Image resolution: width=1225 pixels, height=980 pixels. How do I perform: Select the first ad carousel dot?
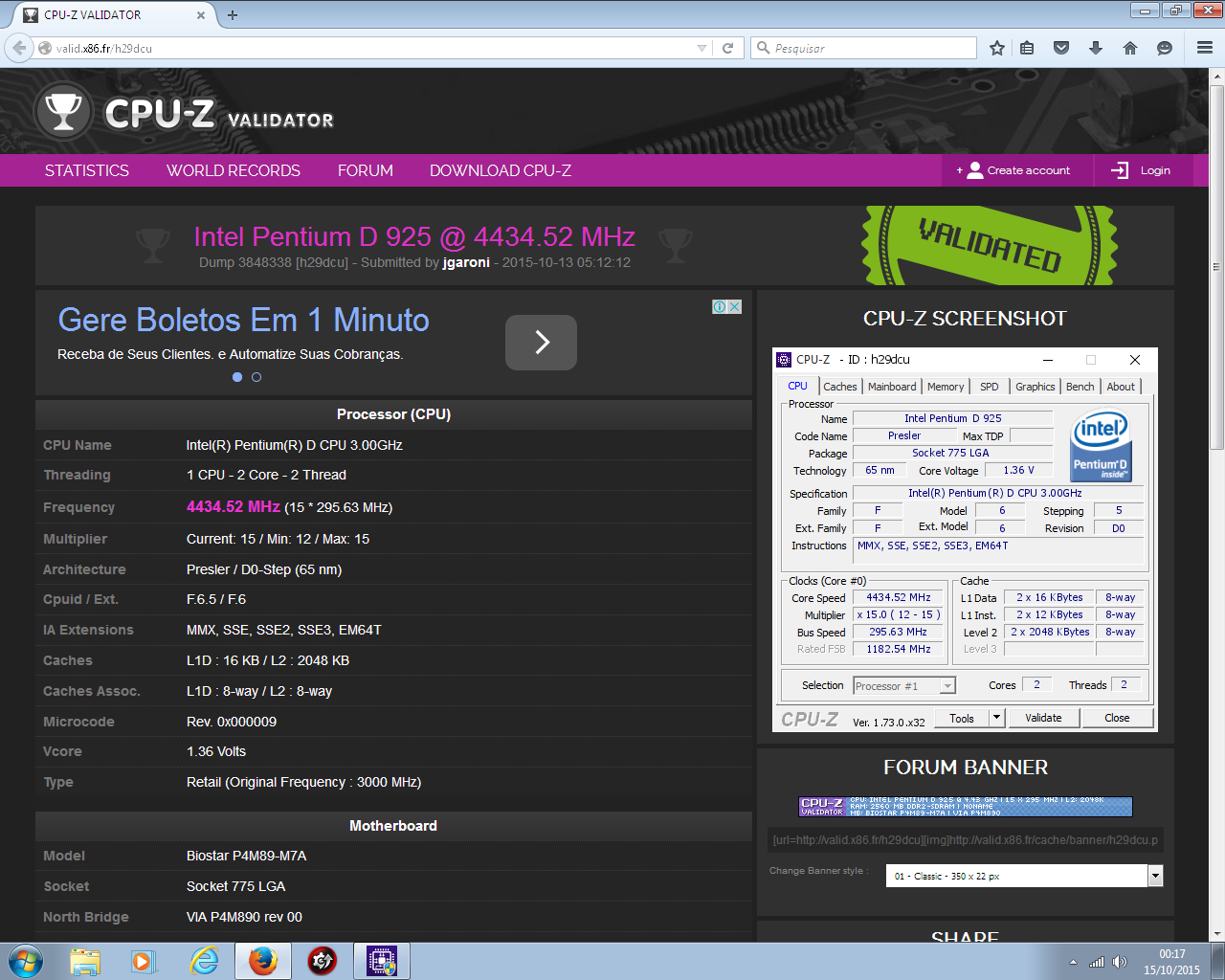click(237, 377)
